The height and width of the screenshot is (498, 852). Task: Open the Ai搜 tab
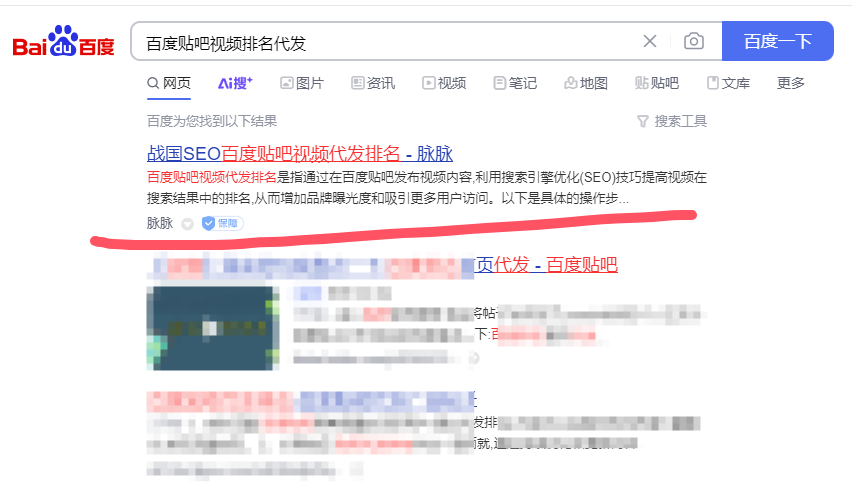click(x=235, y=83)
